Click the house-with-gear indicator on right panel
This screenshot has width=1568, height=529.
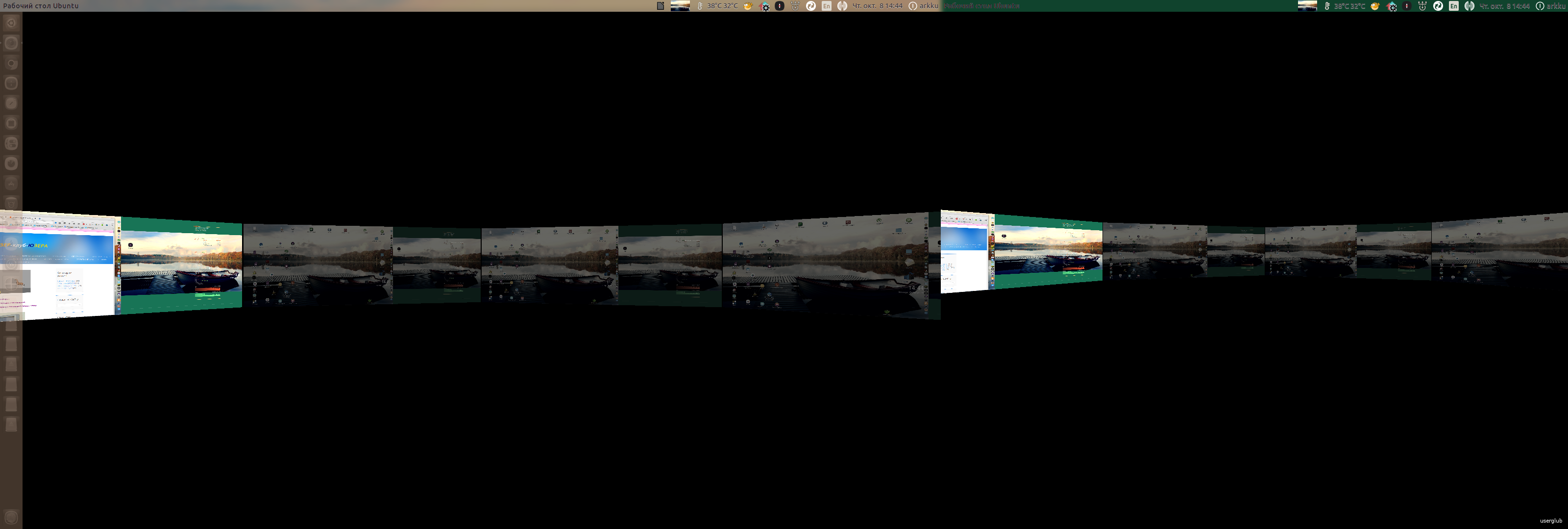point(1392,6)
